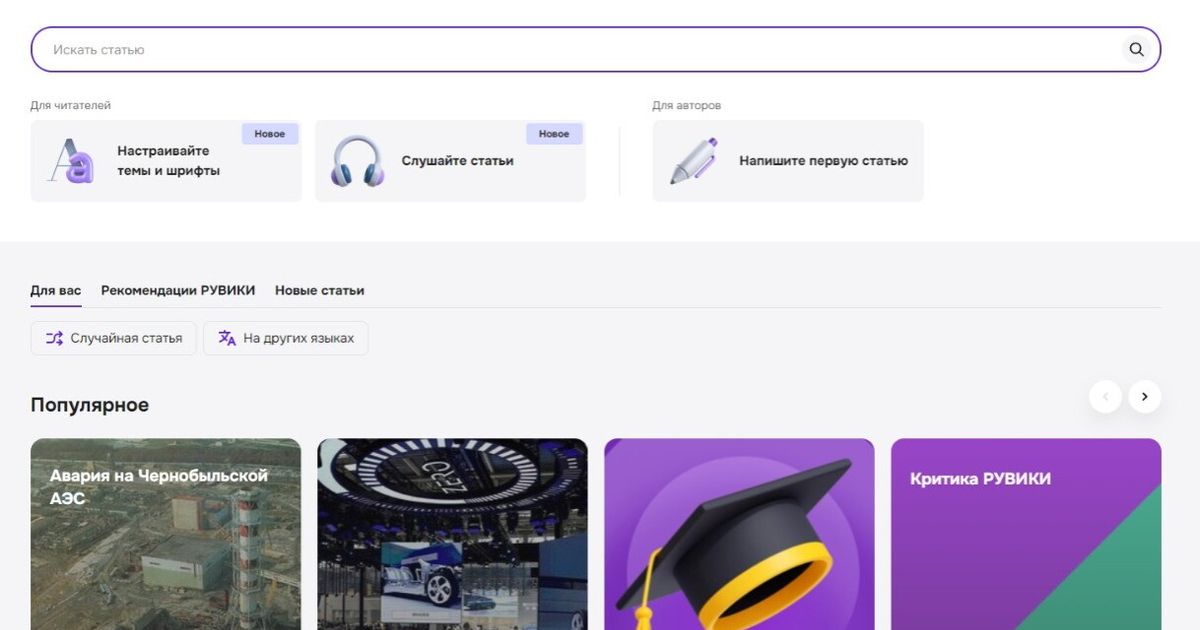This screenshot has height=630, width=1200.
Task: Click the pen icon for authors
Action: 694,161
